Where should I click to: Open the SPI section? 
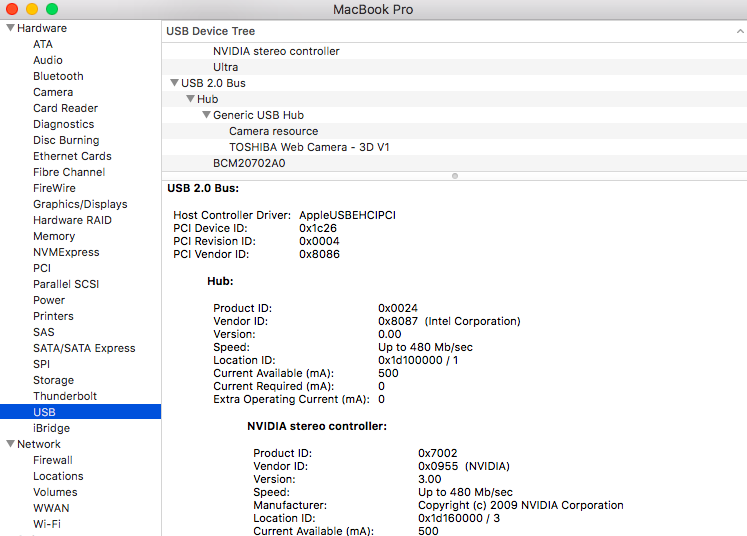point(41,364)
